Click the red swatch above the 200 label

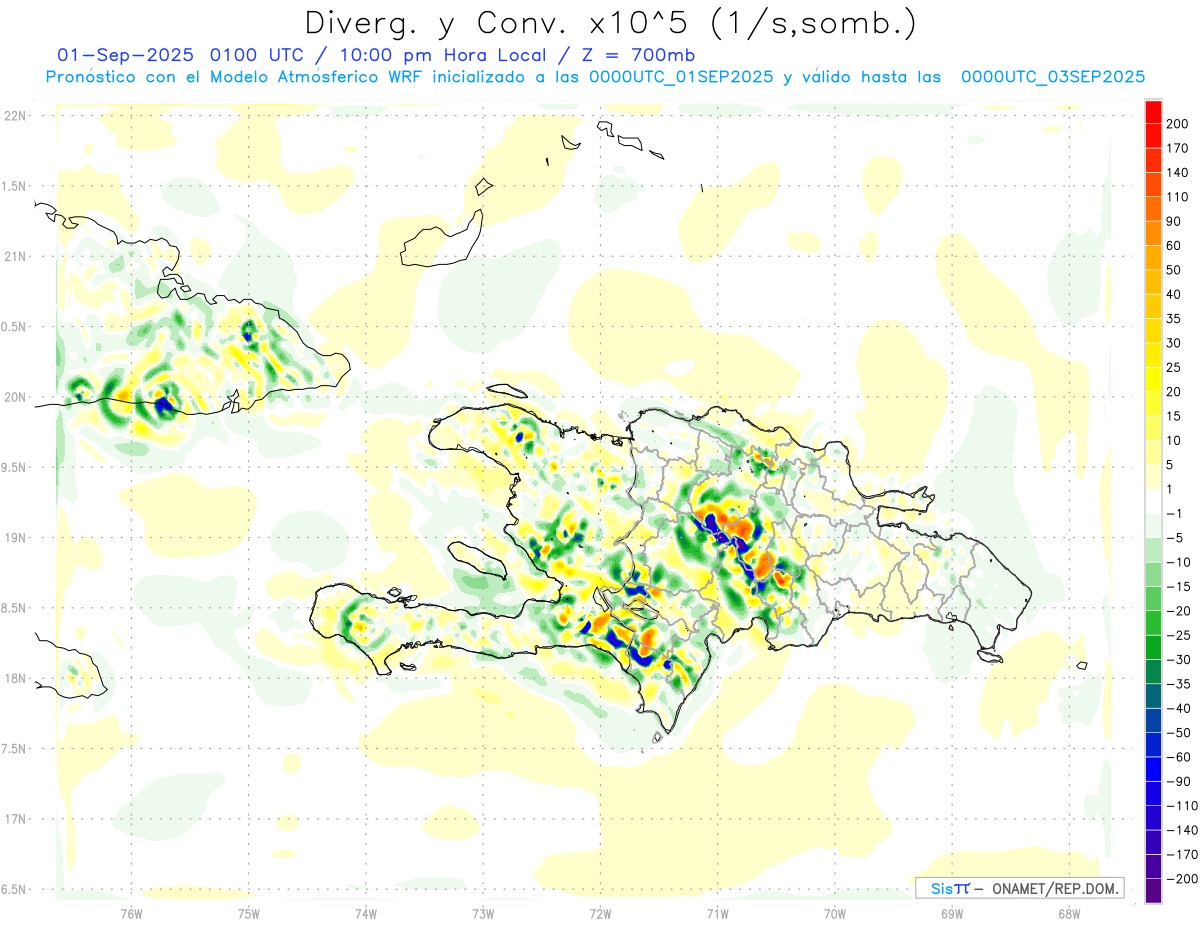[x=1153, y=112]
